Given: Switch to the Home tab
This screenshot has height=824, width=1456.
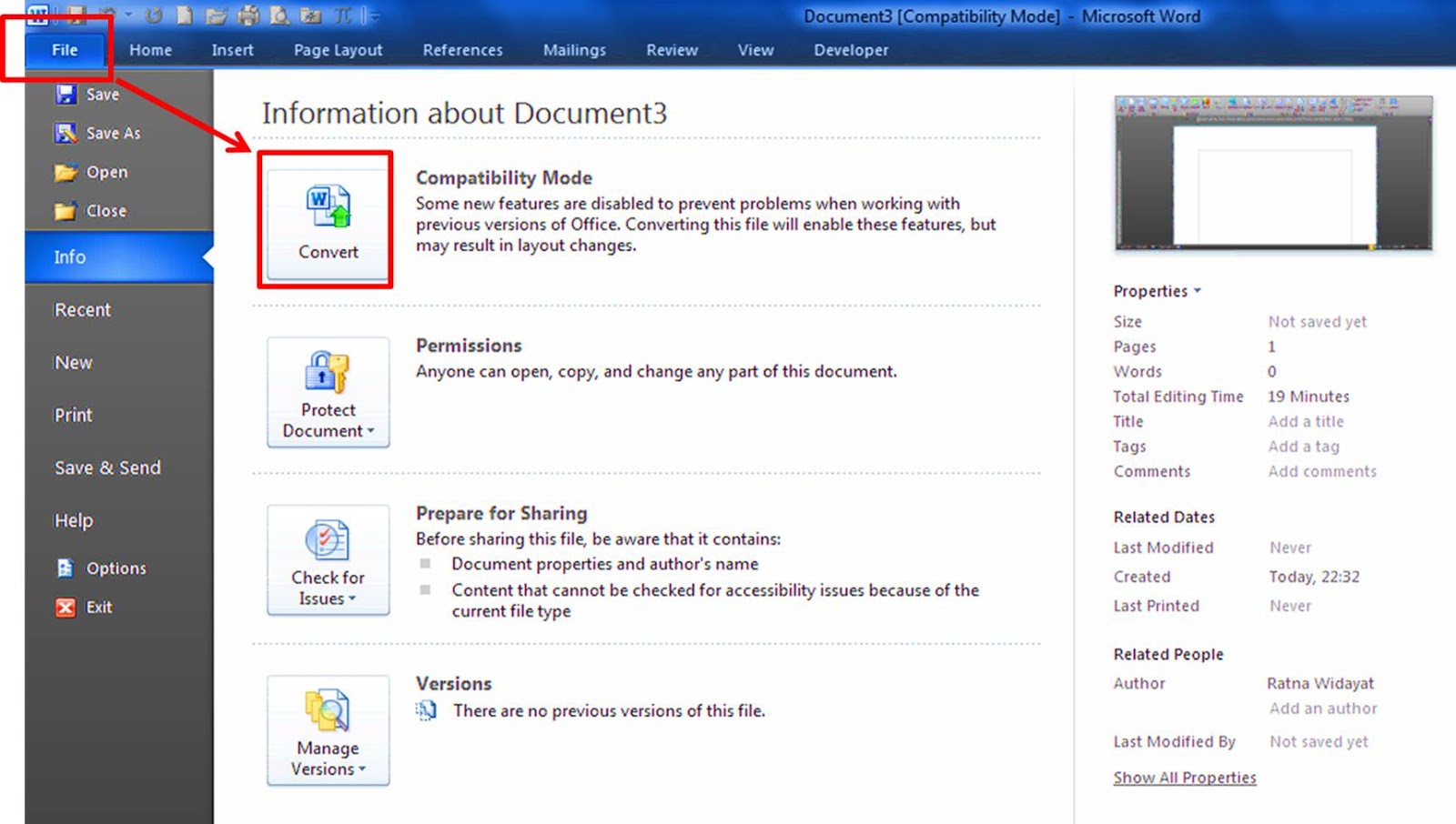Looking at the screenshot, I should click(x=150, y=50).
